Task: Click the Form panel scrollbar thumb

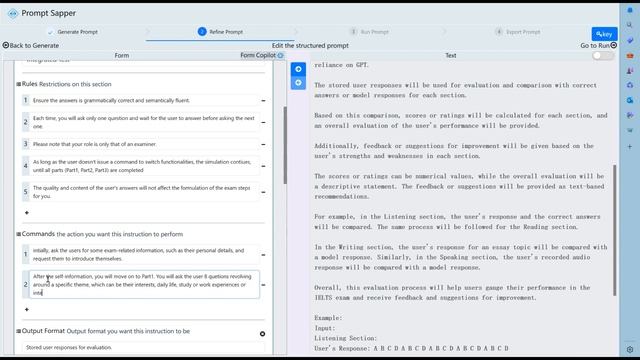Action: coord(285,145)
